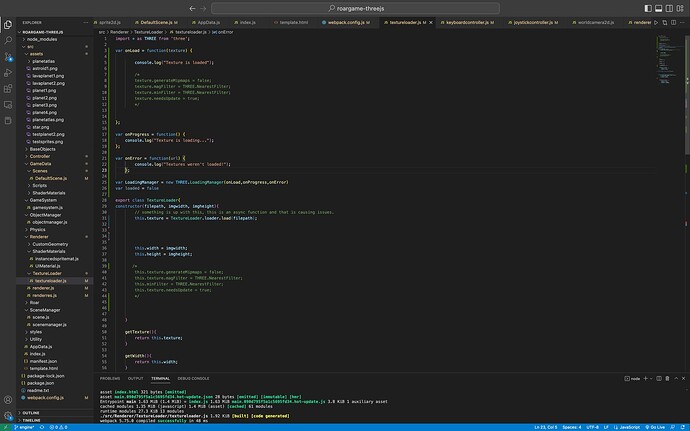Open the PROBLEMS panel tab
Screen dimensions: 690x431
pyautogui.click(x=110, y=379)
